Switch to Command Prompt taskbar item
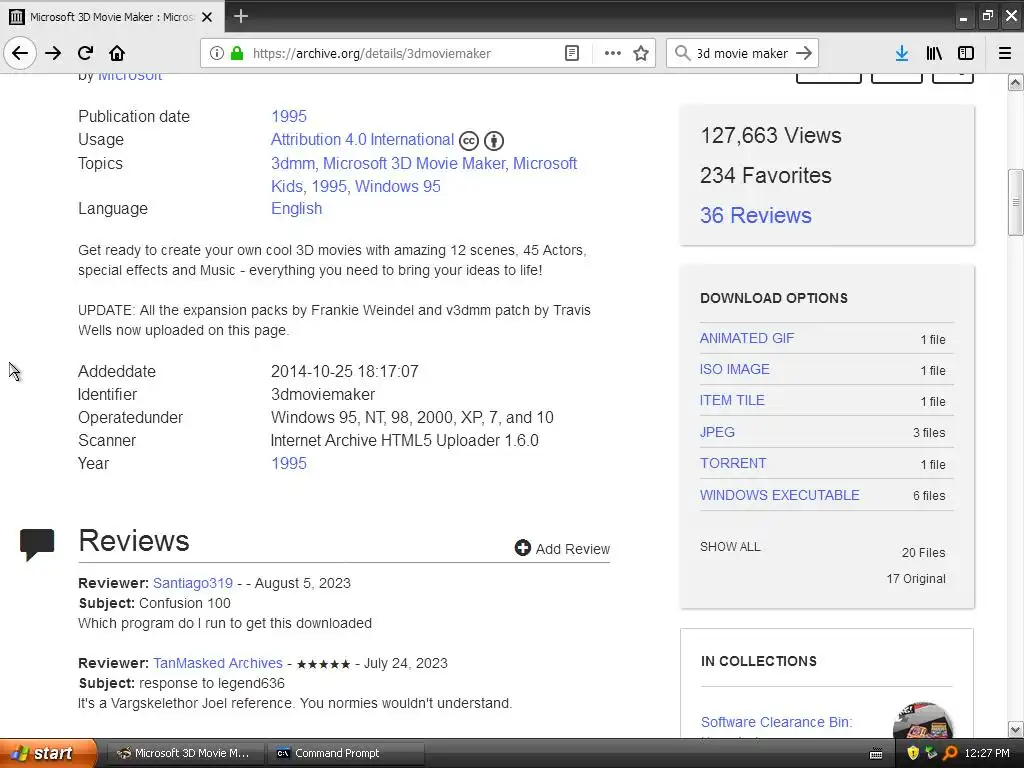Image resolution: width=1024 pixels, height=768 pixels. click(x=346, y=753)
